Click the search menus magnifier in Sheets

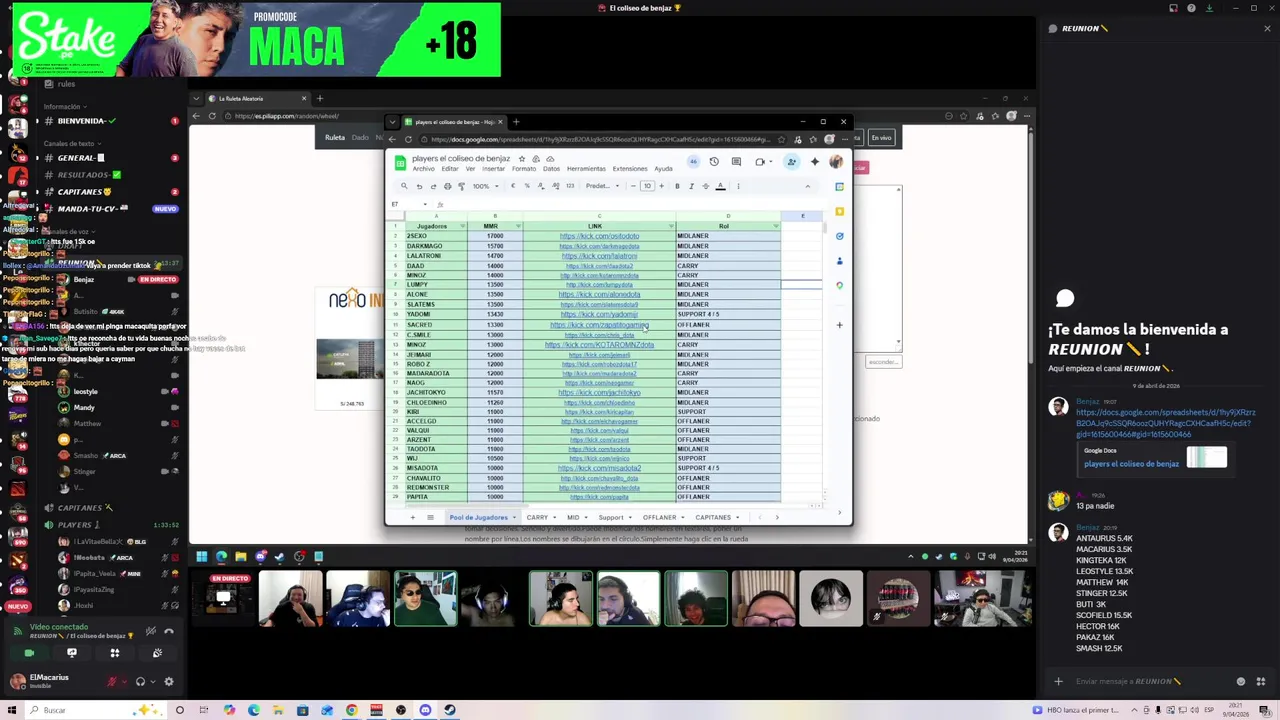404,186
